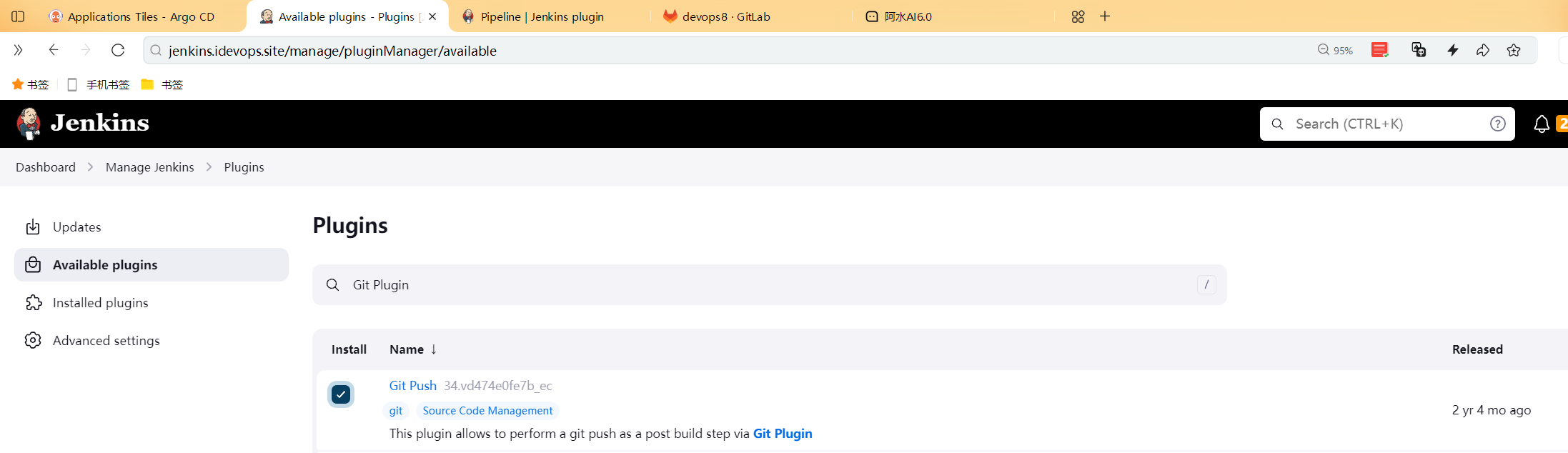The width and height of the screenshot is (1568, 453).
Task: Open the 95% zoom level control
Action: coord(1335,50)
